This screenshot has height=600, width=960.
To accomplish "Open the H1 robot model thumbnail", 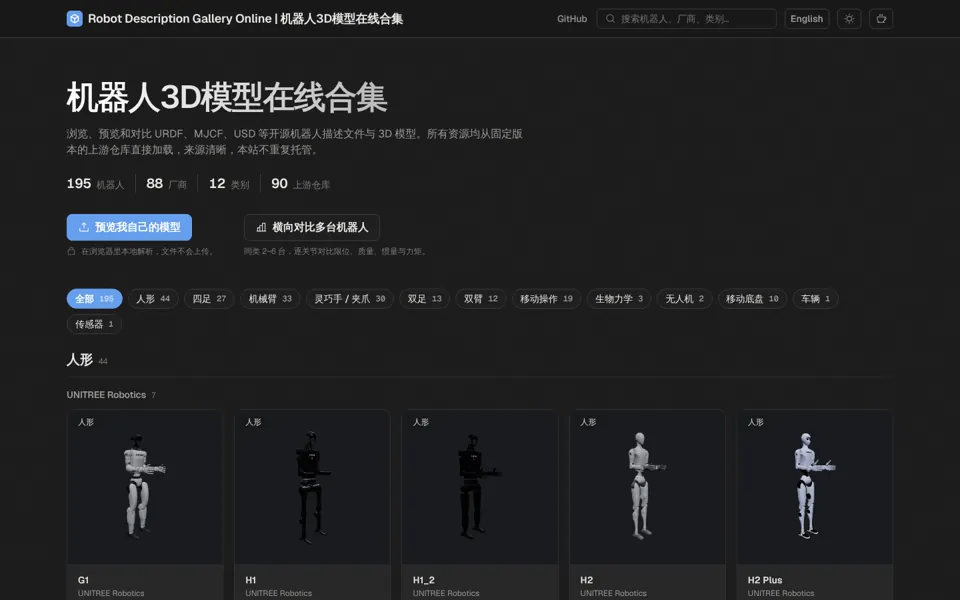I will 312,487.
